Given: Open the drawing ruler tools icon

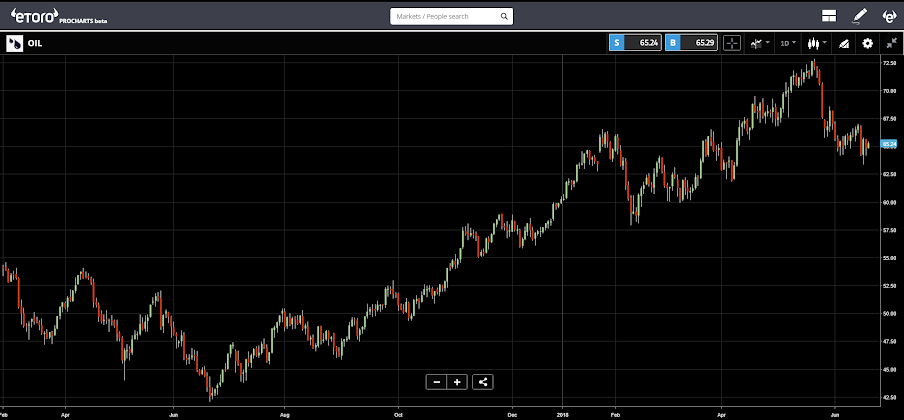Looking at the screenshot, I should coord(844,43).
